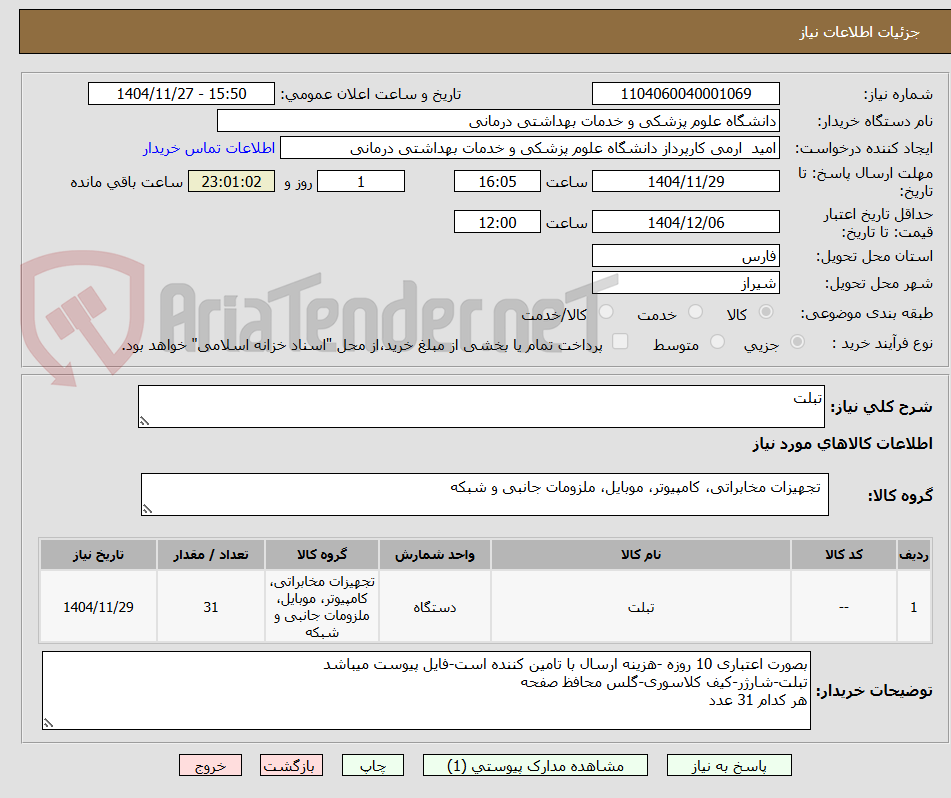Click the deadline time 16:05 field
Image resolution: width=951 pixels, height=798 pixels.
(497, 181)
